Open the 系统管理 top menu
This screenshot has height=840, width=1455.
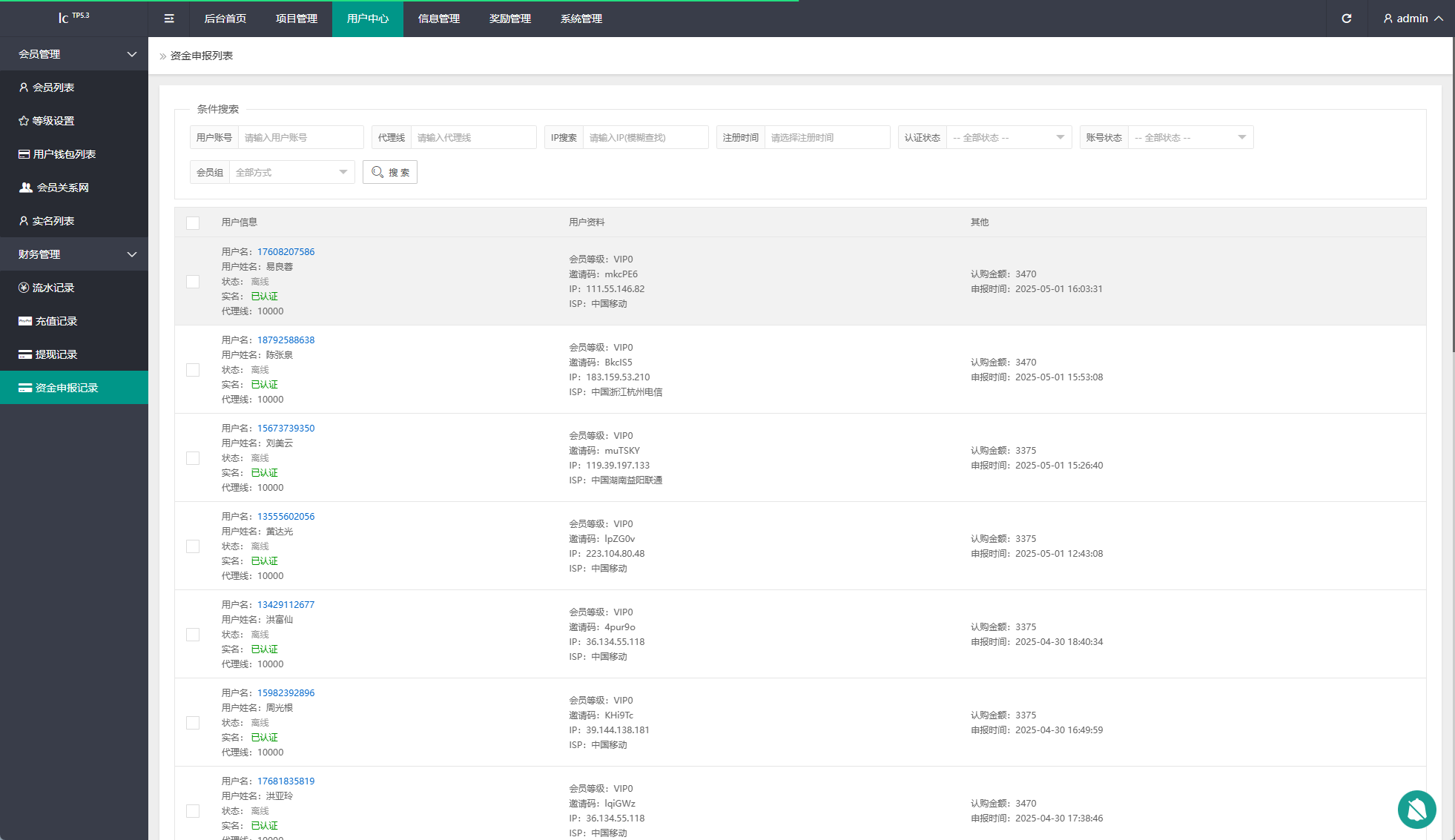[581, 19]
